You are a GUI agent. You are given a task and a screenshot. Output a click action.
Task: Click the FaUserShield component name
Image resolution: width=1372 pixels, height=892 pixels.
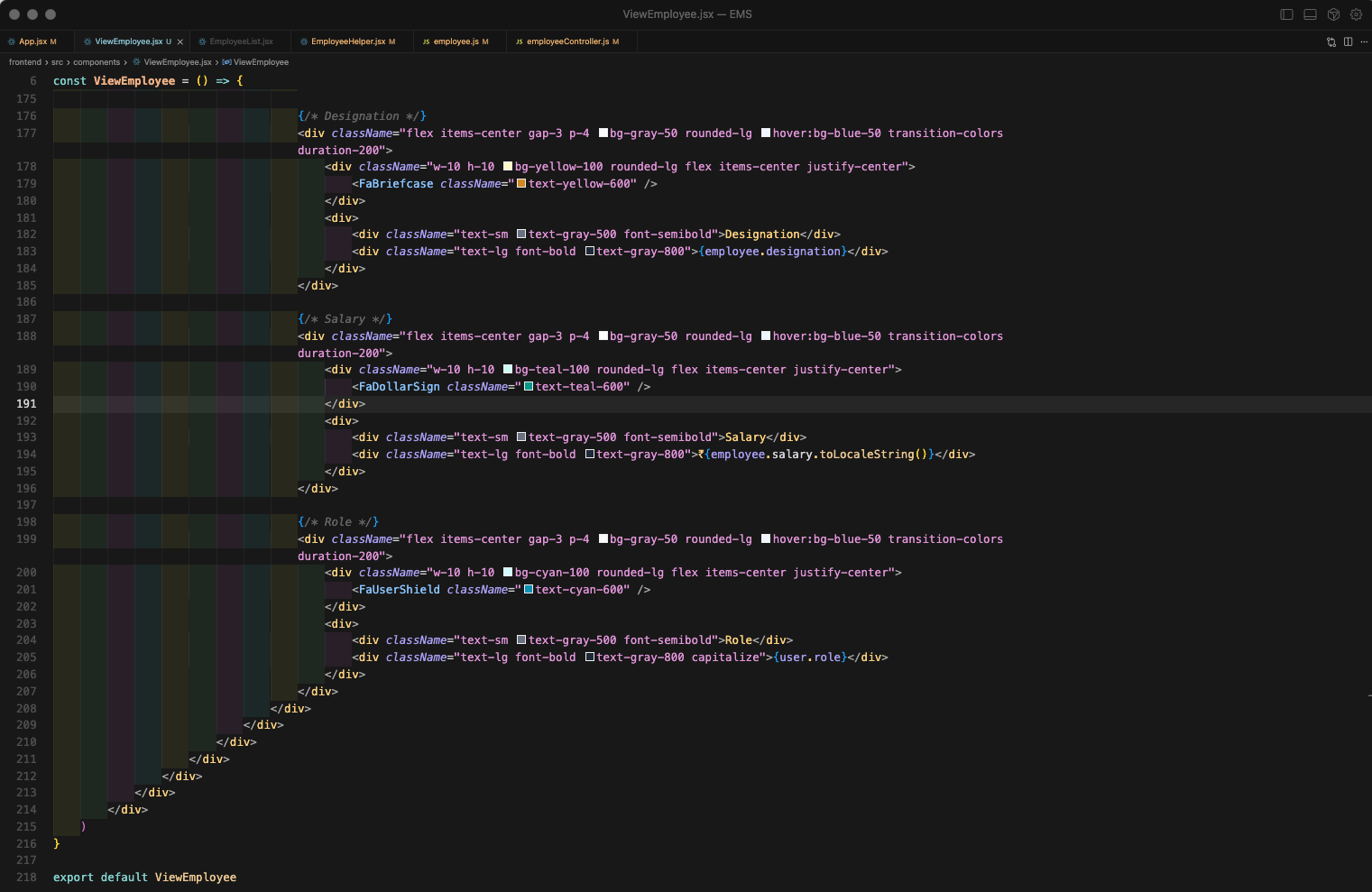[x=400, y=590]
